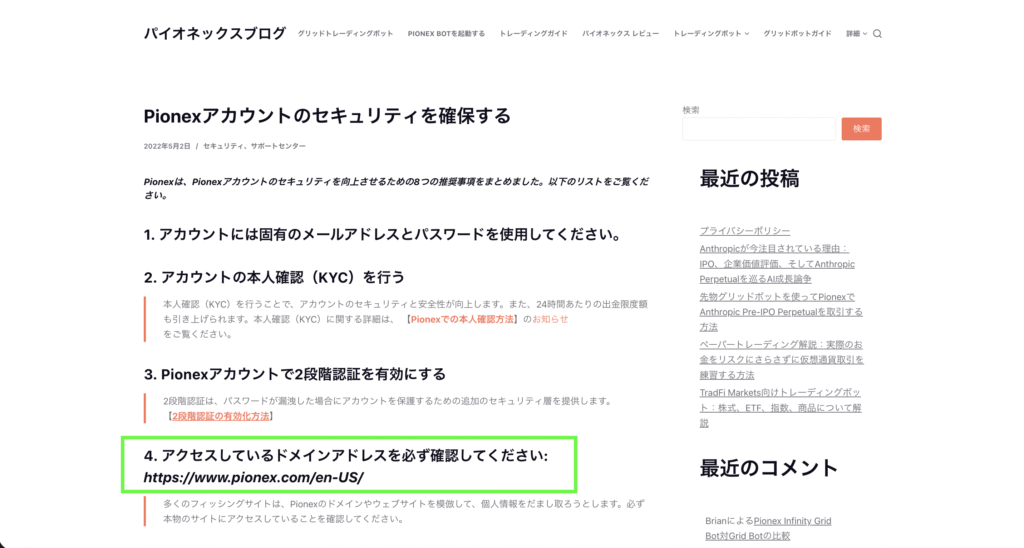Click the heading 3. Pionexアカウントで2段階認証を有効にする

(x=295, y=374)
